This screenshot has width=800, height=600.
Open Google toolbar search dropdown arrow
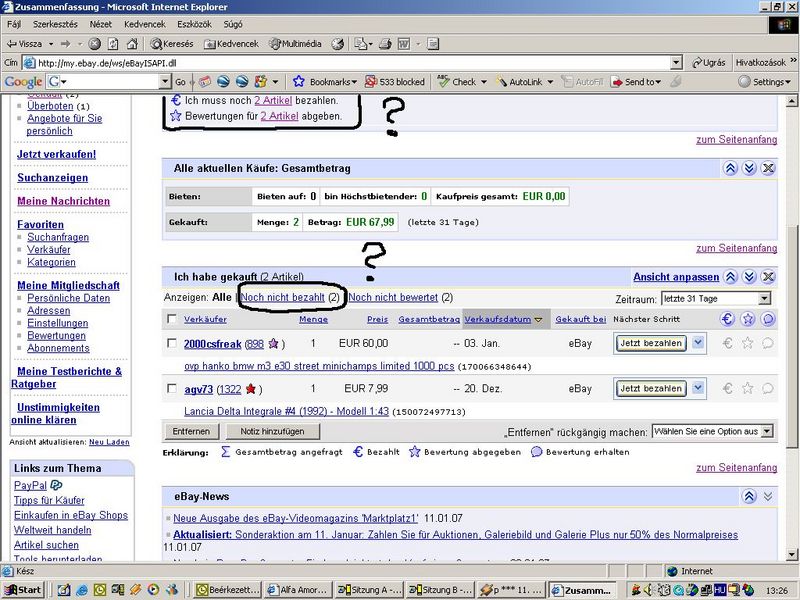click(x=164, y=82)
